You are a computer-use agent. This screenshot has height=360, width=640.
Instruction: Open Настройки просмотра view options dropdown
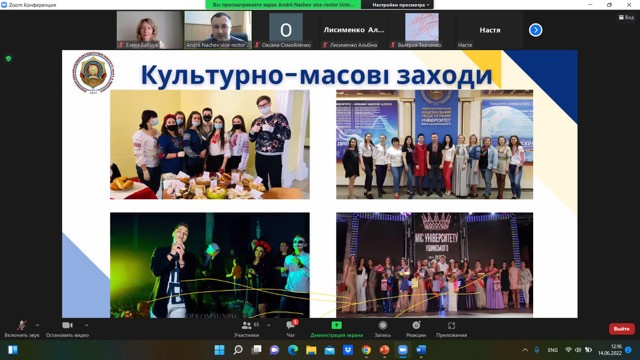point(400,5)
